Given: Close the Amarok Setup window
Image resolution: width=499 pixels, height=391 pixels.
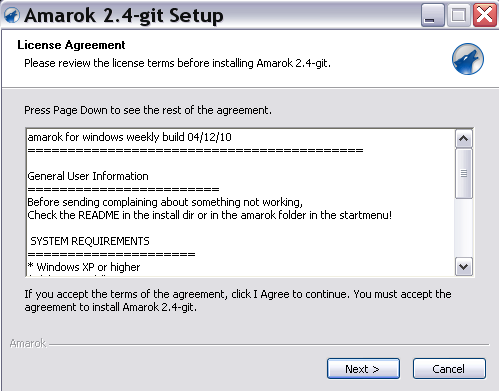Looking at the screenshot, I should coord(484,15).
